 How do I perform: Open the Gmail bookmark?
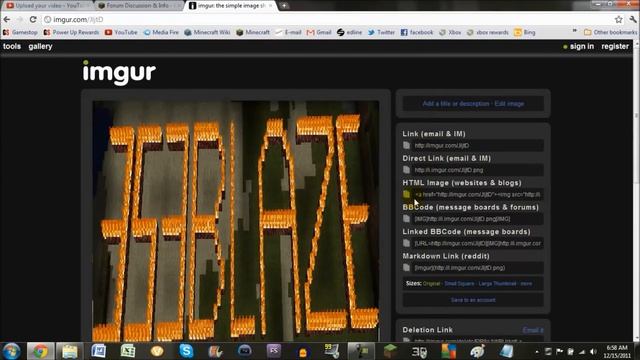tap(319, 32)
